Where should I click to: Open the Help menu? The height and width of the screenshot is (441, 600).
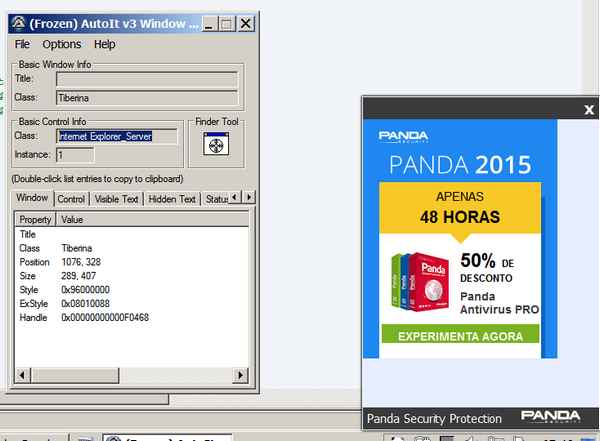104,44
